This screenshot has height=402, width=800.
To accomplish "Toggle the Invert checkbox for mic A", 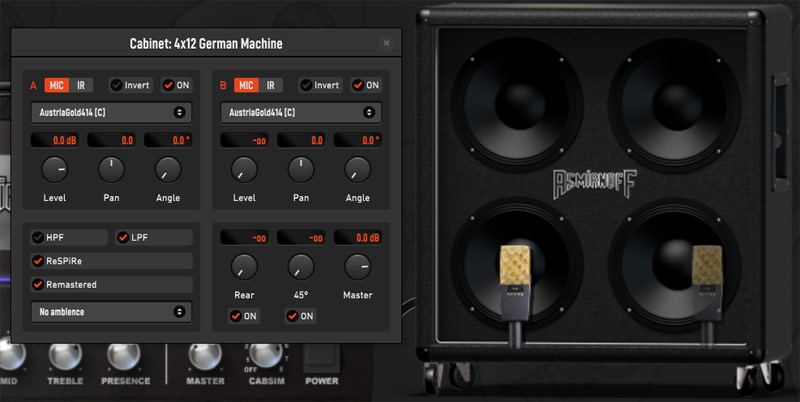I will (x=117, y=85).
